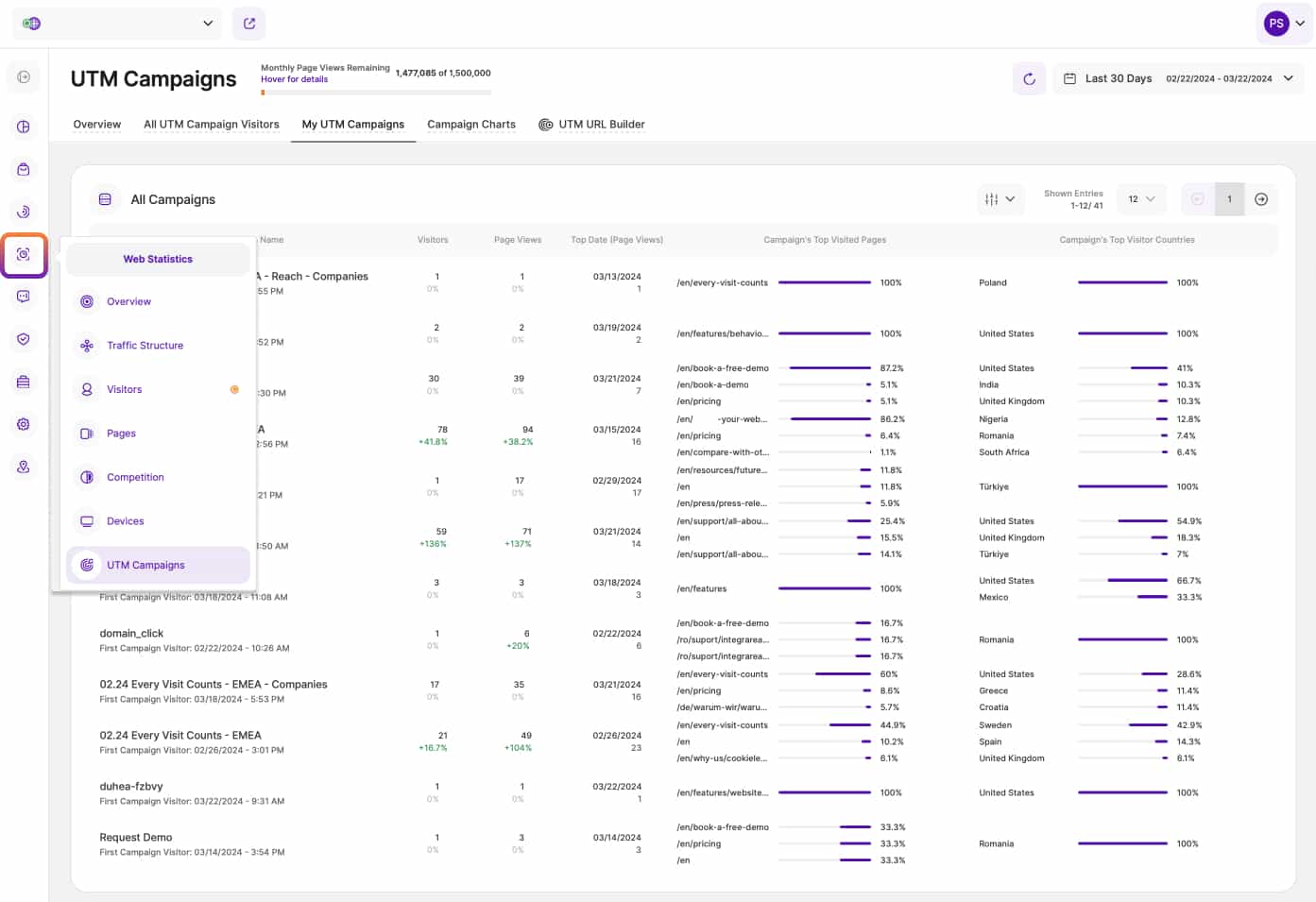
Task: Click the Web Statistics sidebar icon
Action: 24,254
